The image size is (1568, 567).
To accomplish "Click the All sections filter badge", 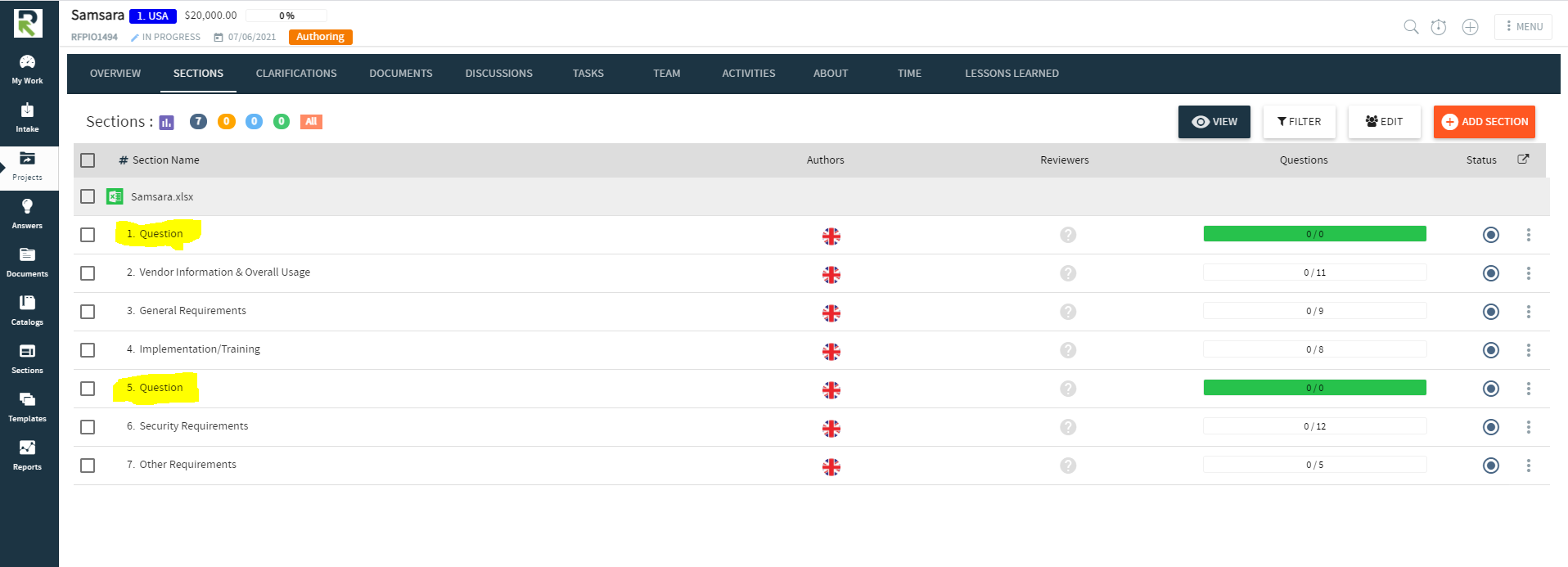I will (x=311, y=122).
